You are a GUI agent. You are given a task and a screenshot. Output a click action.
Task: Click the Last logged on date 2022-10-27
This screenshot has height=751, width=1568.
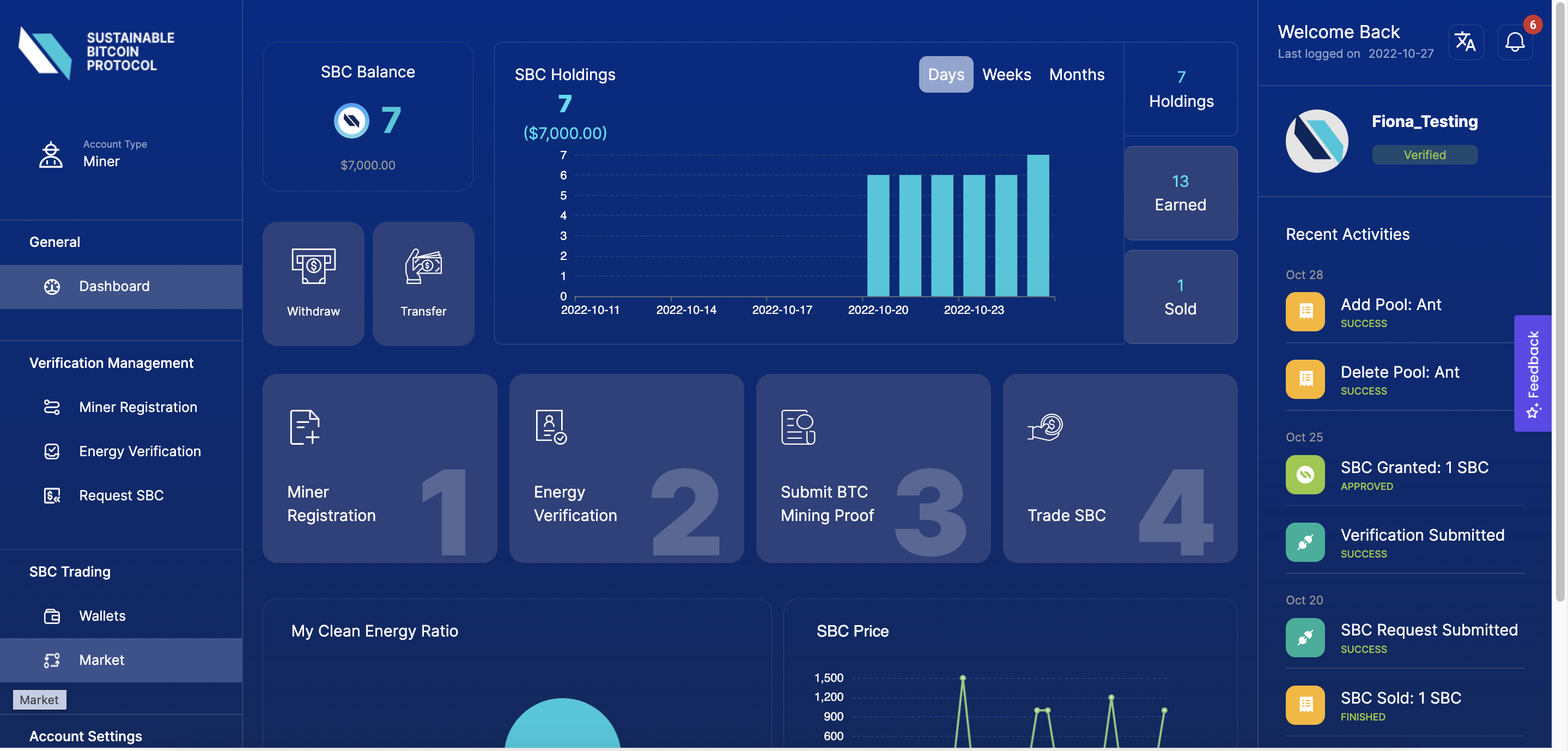(1401, 53)
